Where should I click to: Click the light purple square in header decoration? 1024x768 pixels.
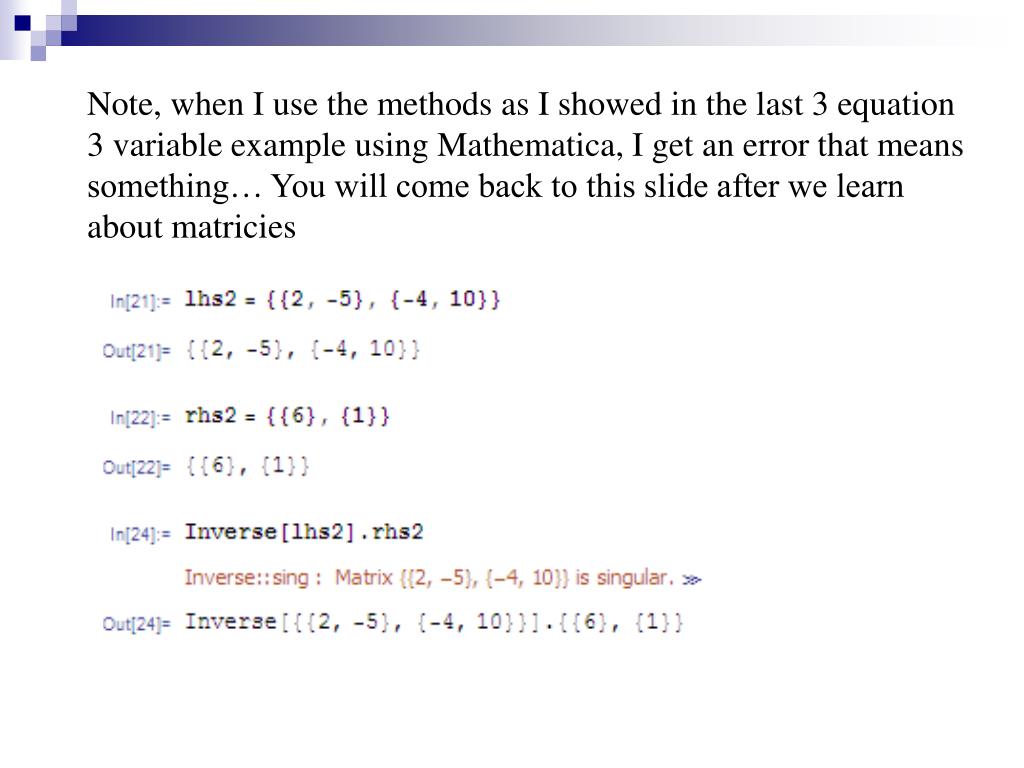(38, 54)
